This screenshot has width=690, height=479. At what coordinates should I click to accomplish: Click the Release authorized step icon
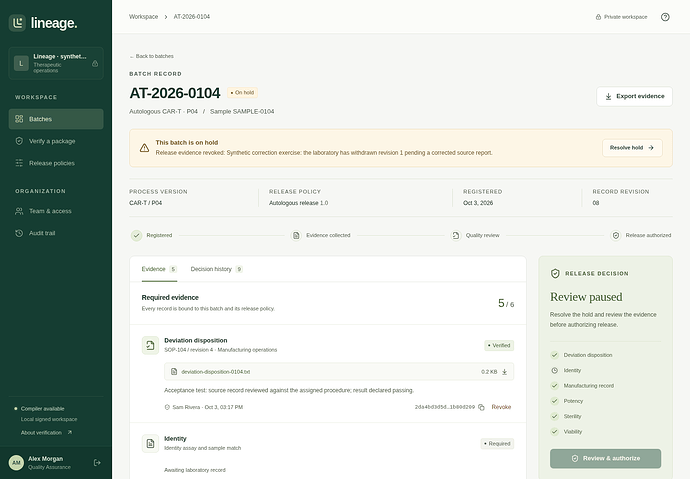(x=616, y=236)
